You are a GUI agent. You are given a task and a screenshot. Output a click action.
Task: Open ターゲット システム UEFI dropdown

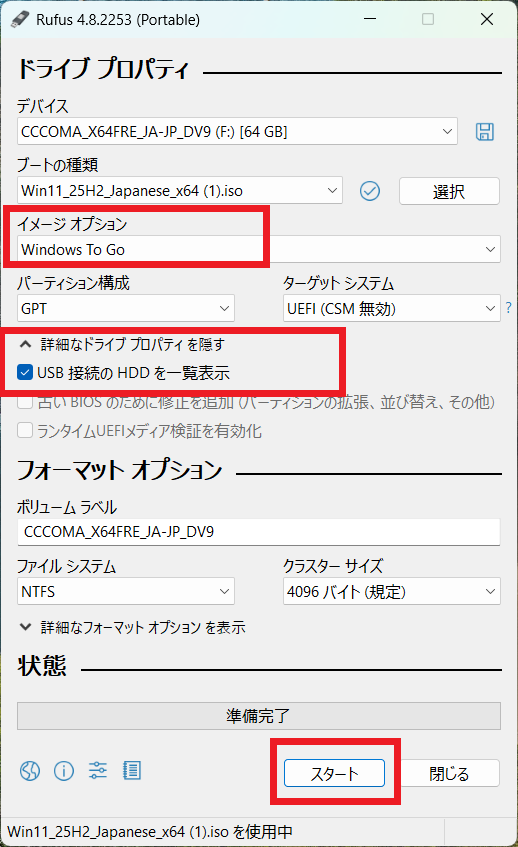392,308
